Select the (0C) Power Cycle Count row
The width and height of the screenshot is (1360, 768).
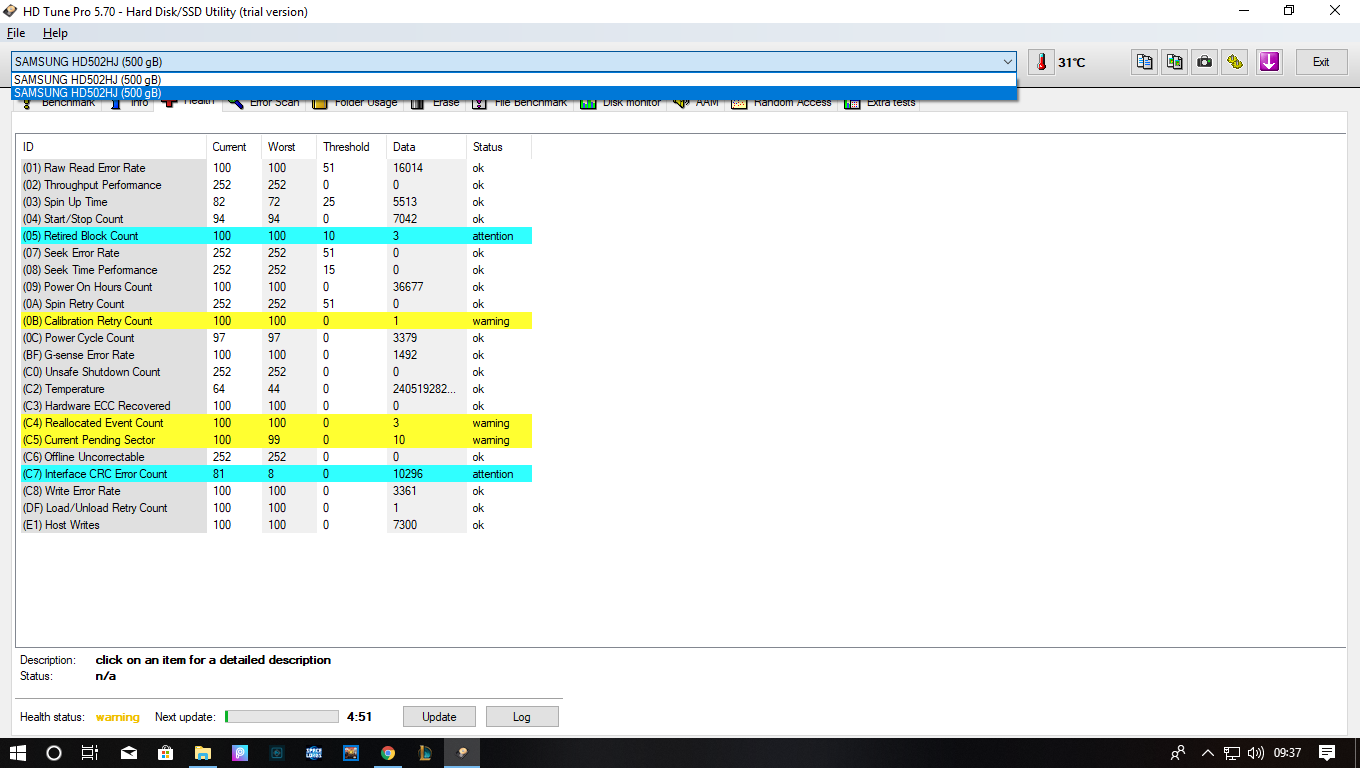coord(276,338)
